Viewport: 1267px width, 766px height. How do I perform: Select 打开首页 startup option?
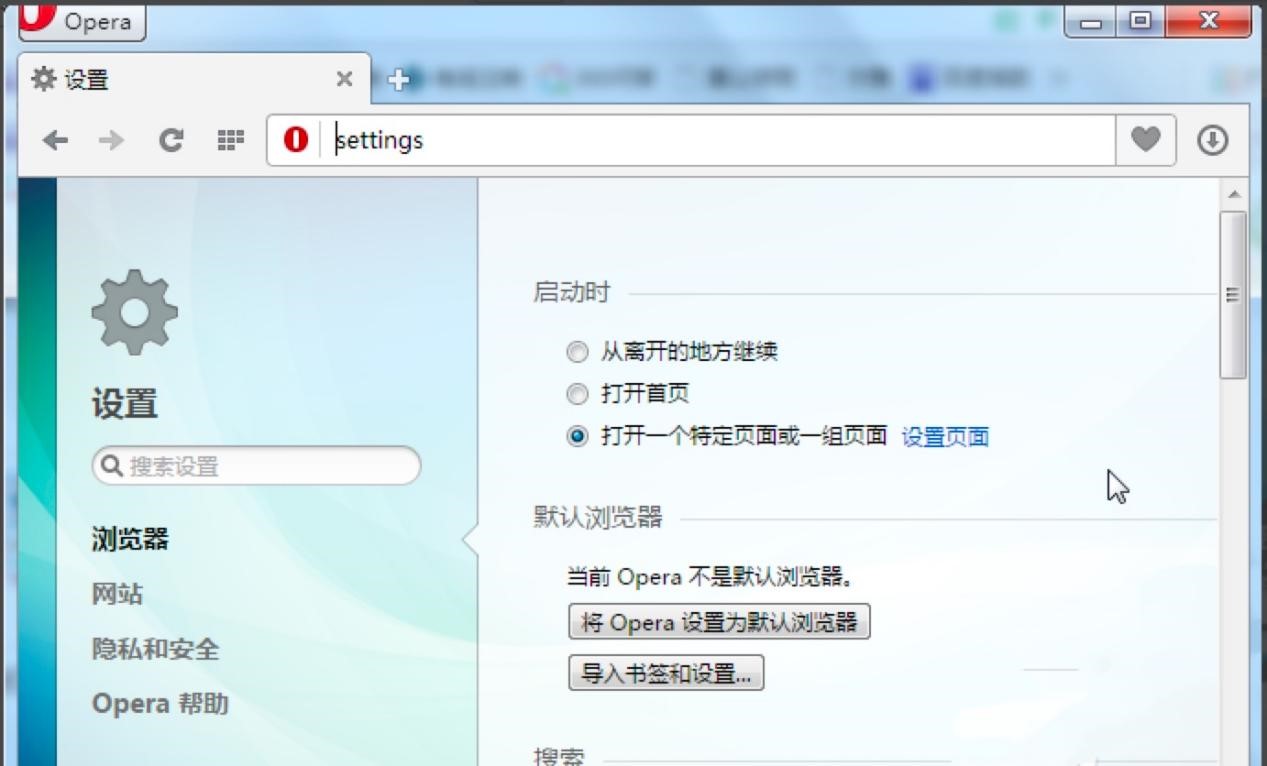[577, 393]
